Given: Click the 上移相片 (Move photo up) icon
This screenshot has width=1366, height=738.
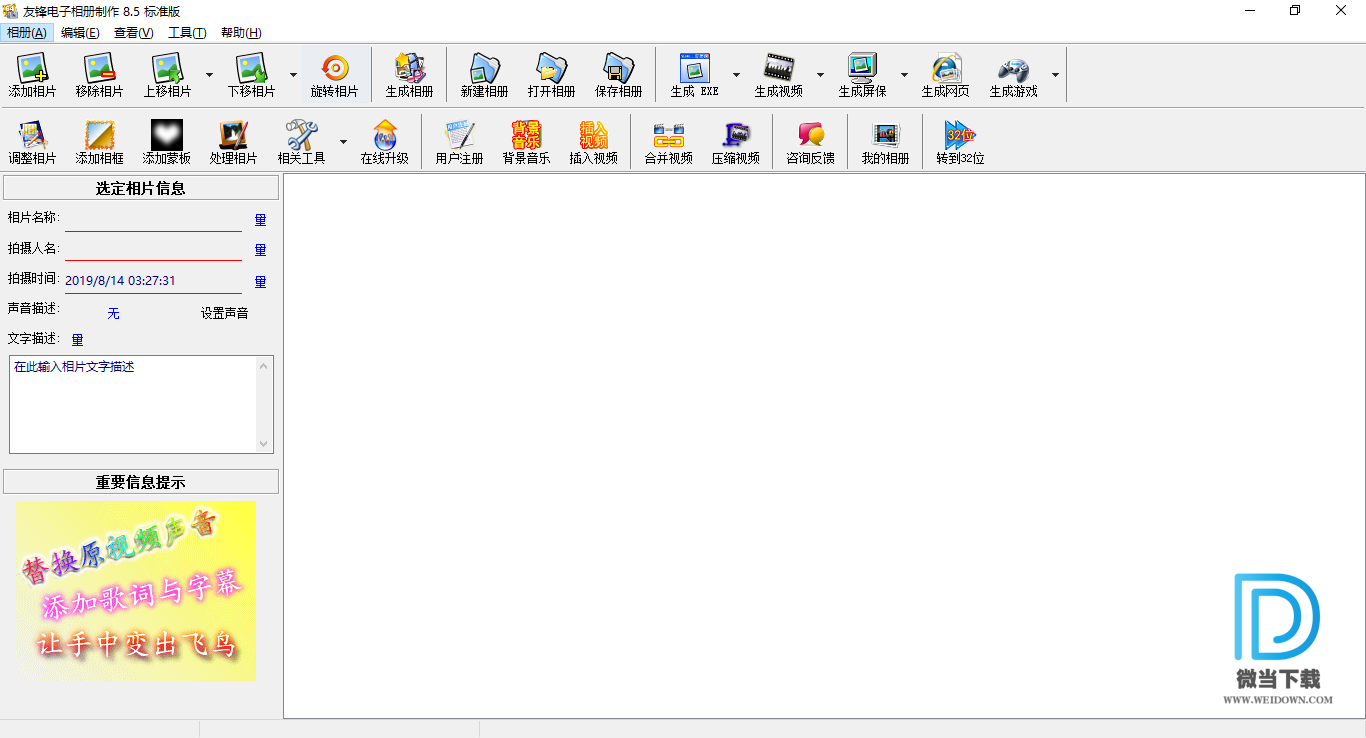Looking at the screenshot, I should coord(167,75).
